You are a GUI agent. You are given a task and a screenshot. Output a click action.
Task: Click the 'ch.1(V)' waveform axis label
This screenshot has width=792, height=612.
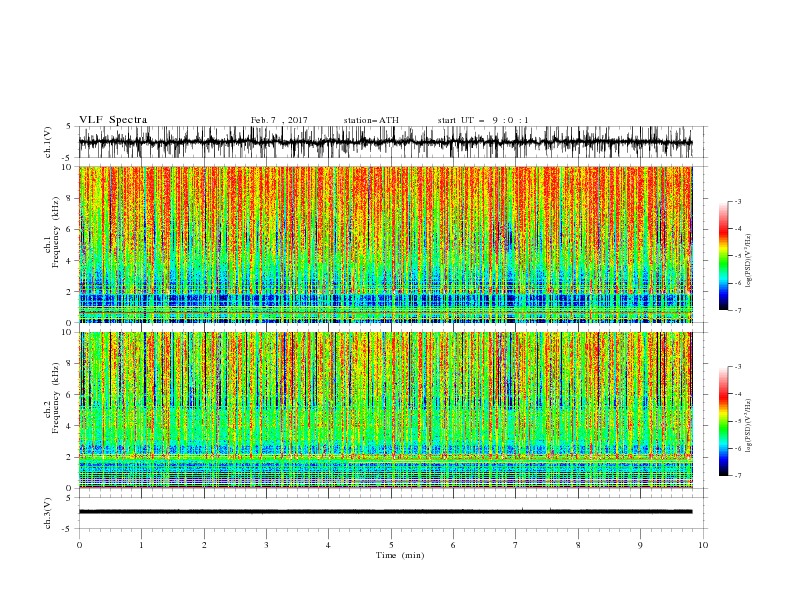pyautogui.click(x=48, y=142)
